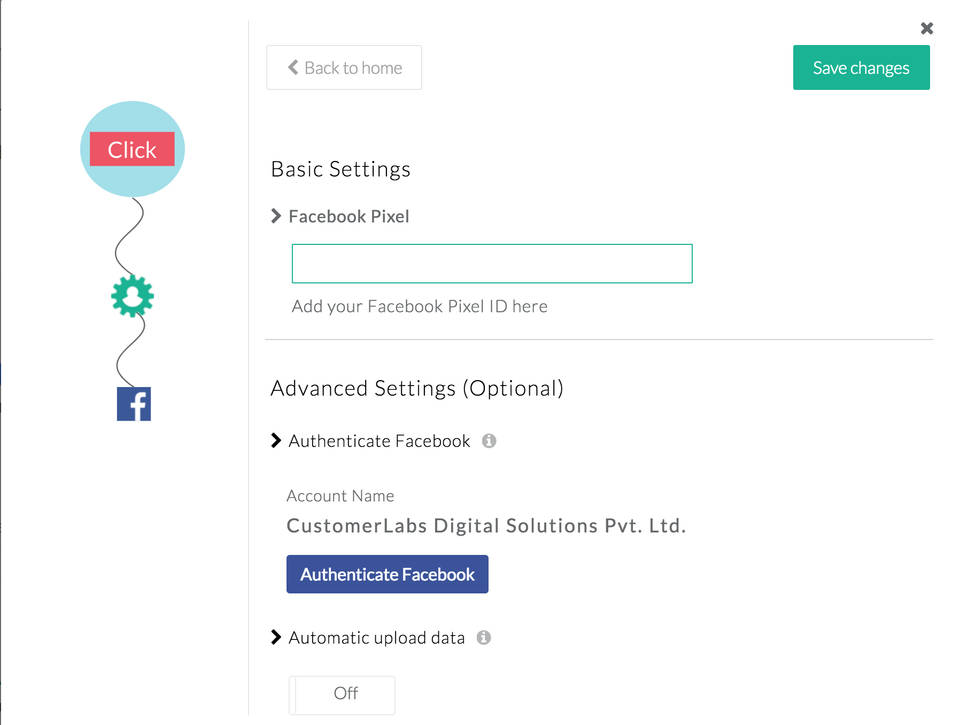960x725 pixels.
Task: Select the Click trigger node circle
Action: pyautogui.click(x=132, y=149)
